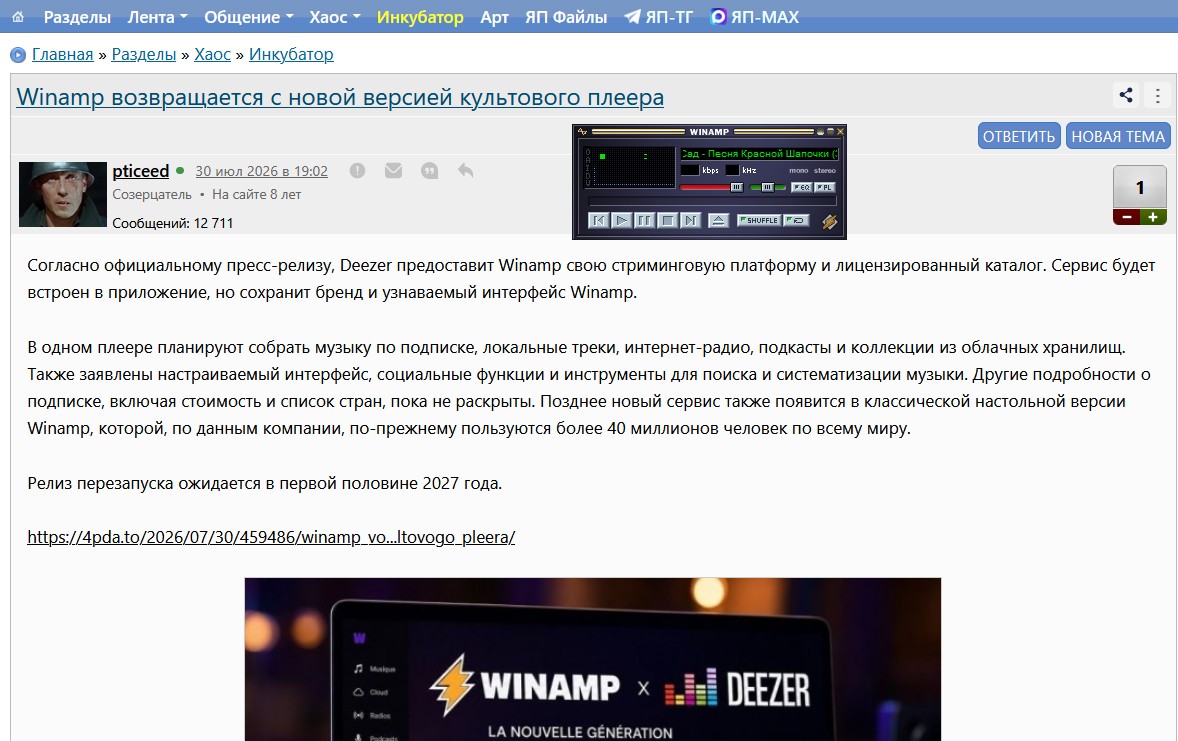Viewport: 1178px width, 741px height.
Task: Click the eject button in Winamp widget
Action: click(x=718, y=220)
